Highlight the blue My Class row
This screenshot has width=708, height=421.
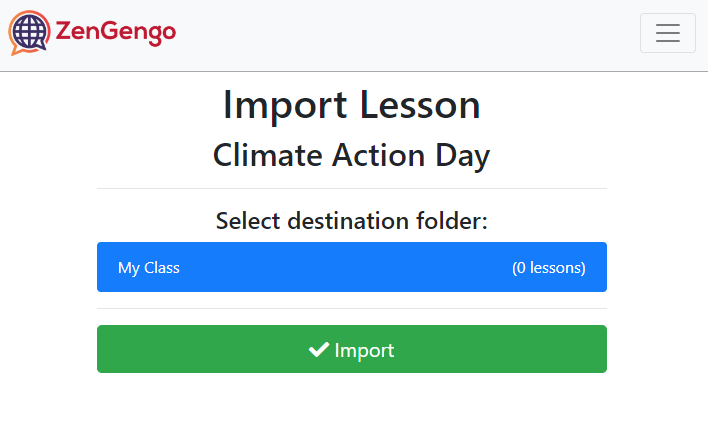352,267
